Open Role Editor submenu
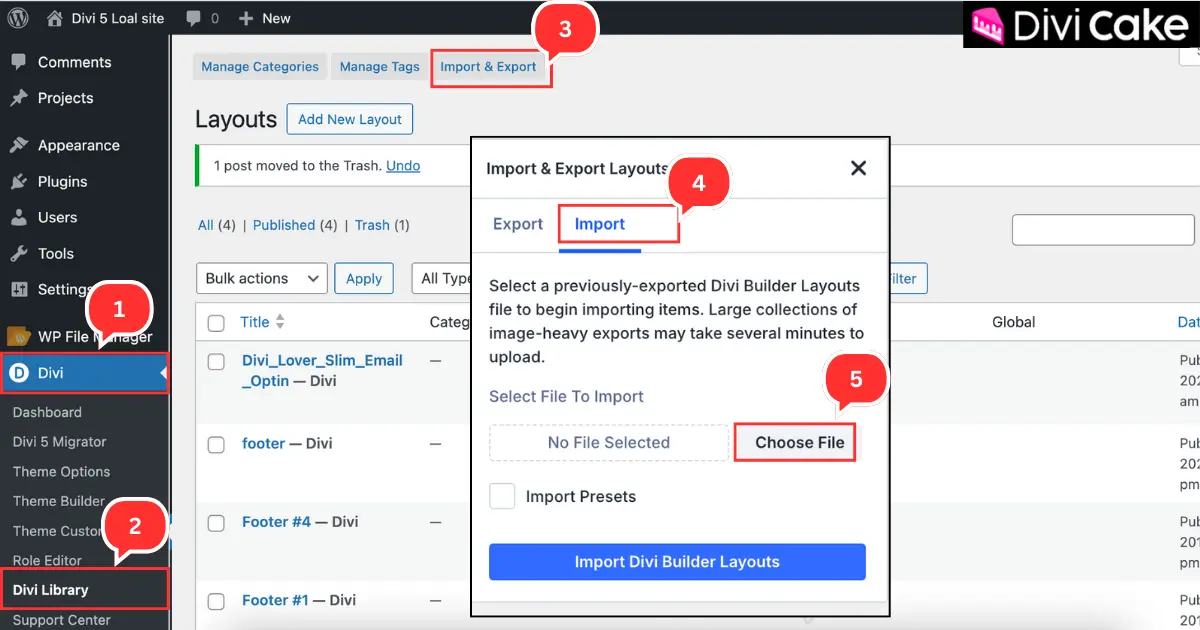Viewport: 1200px width, 630px height. pyautogui.click(x=47, y=561)
